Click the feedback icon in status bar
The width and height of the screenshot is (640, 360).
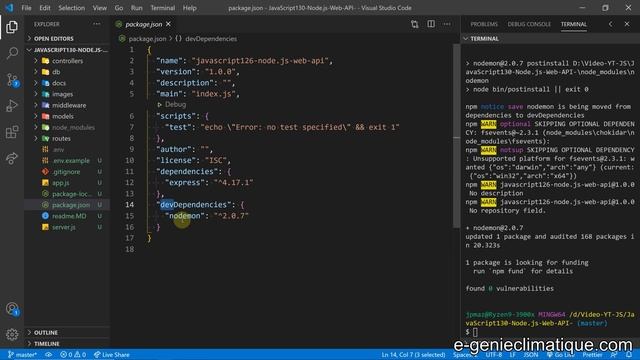point(614,355)
